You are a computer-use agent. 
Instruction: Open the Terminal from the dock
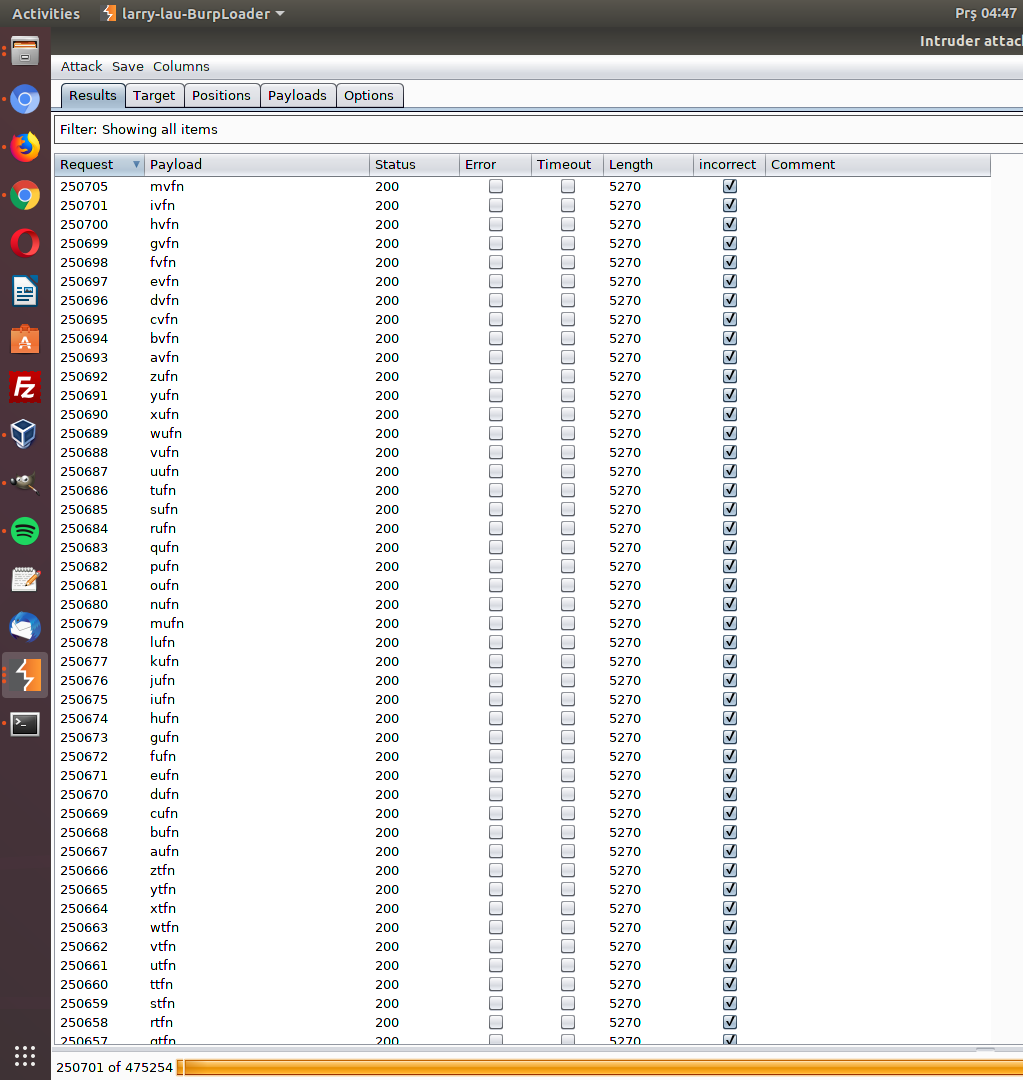[x=25, y=724]
